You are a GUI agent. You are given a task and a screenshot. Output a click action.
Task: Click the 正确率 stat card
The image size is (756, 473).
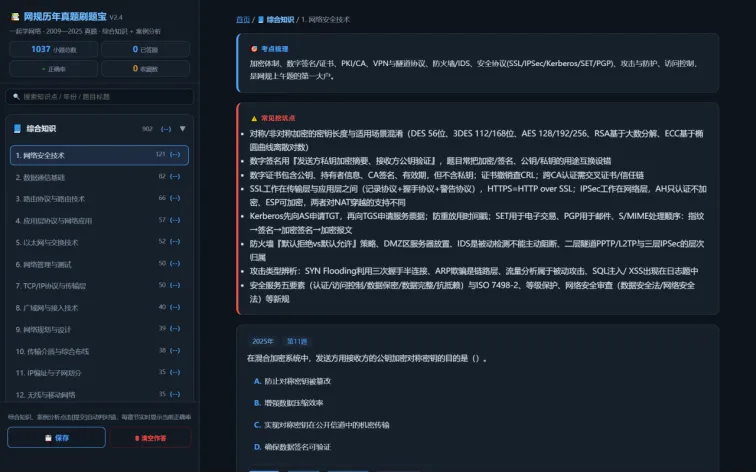(54, 69)
